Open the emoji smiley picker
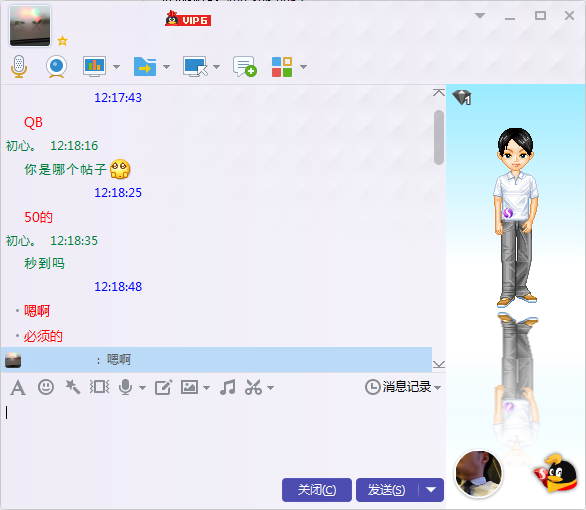 46,387
